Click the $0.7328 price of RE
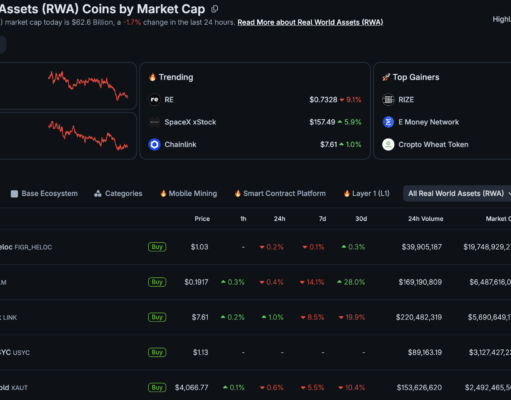 pos(323,100)
